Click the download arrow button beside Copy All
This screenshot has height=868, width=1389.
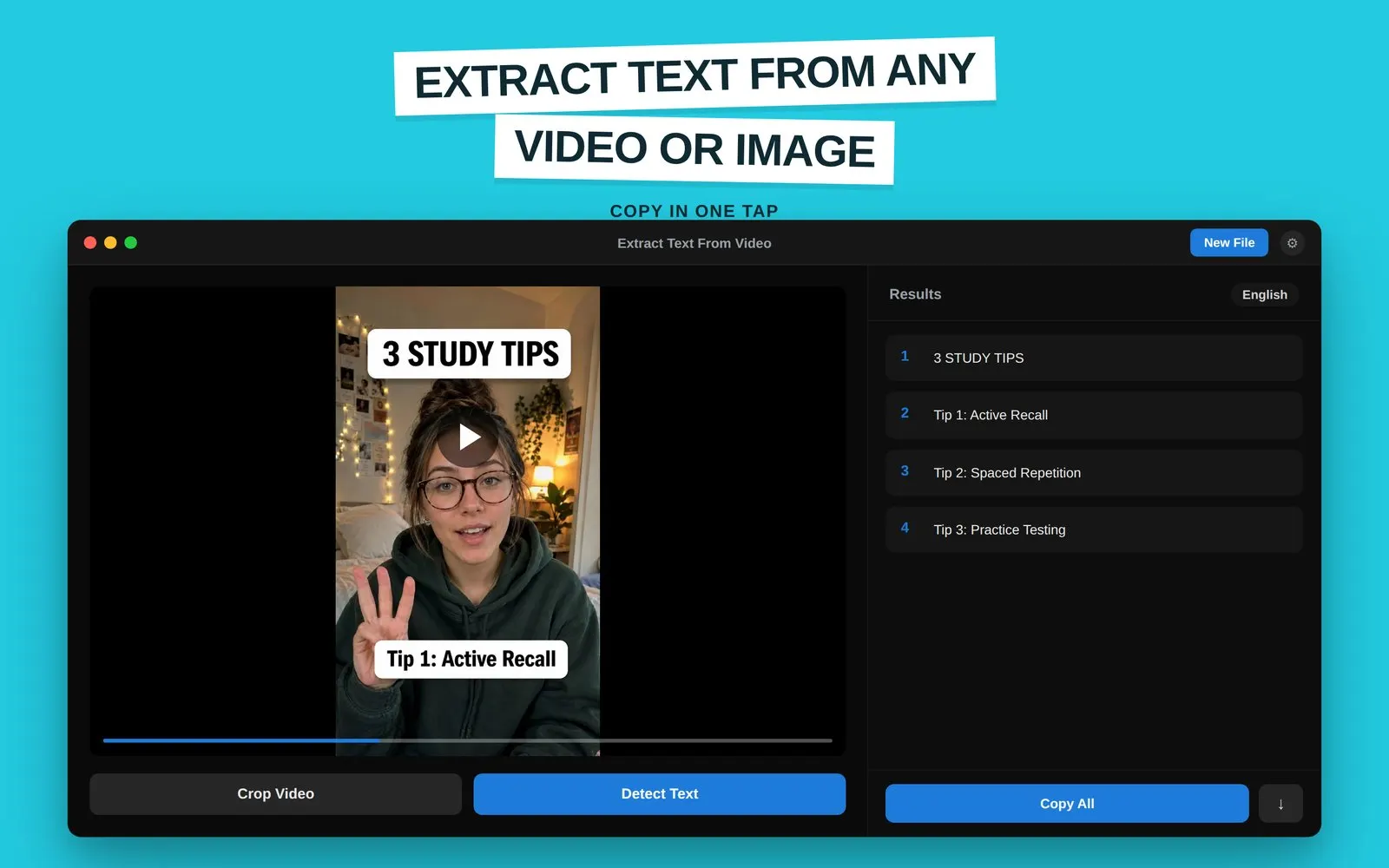pyautogui.click(x=1280, y=804)
